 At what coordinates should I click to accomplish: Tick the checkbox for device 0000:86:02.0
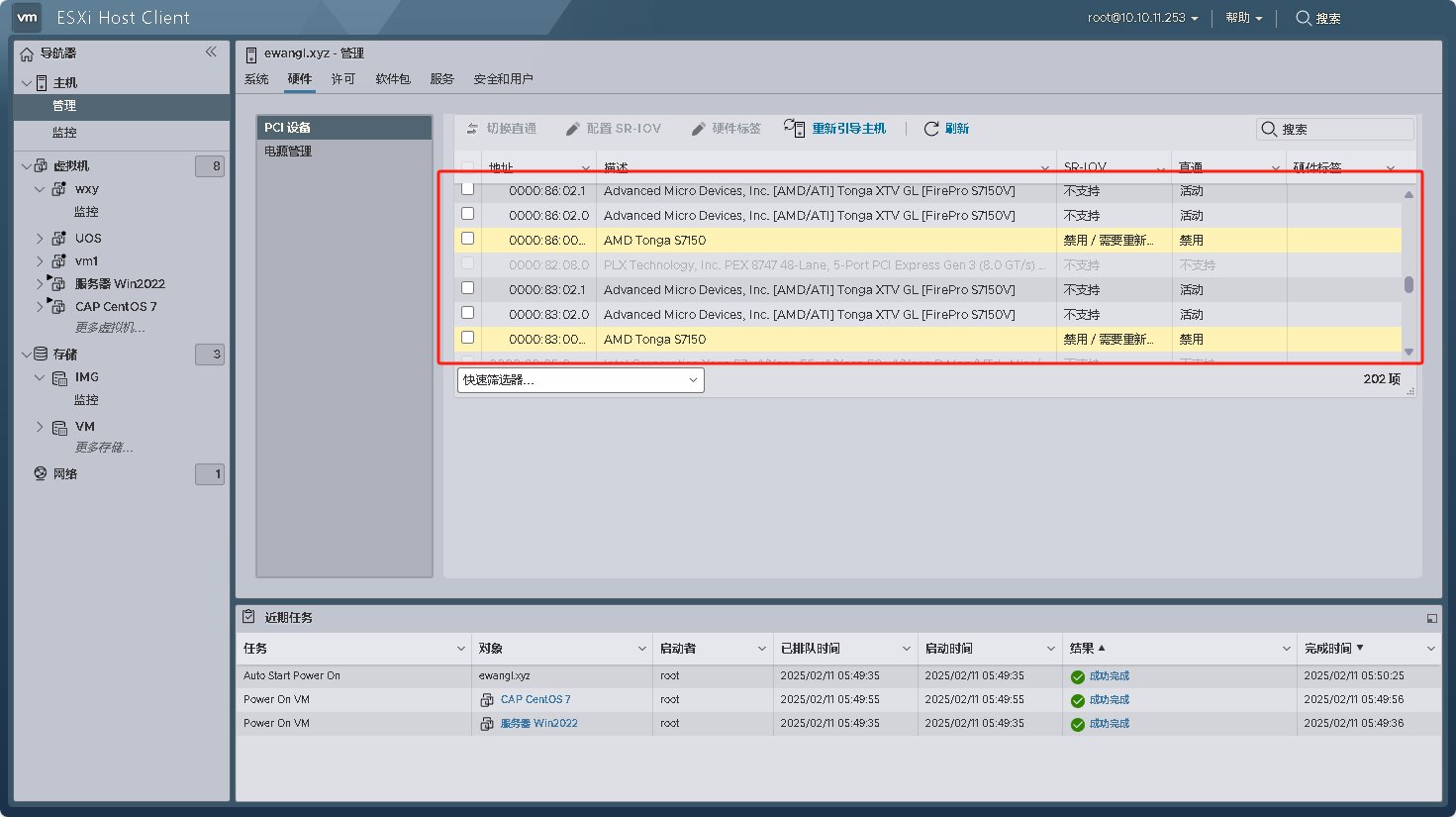pyautogui.click(x=467, y=214)
